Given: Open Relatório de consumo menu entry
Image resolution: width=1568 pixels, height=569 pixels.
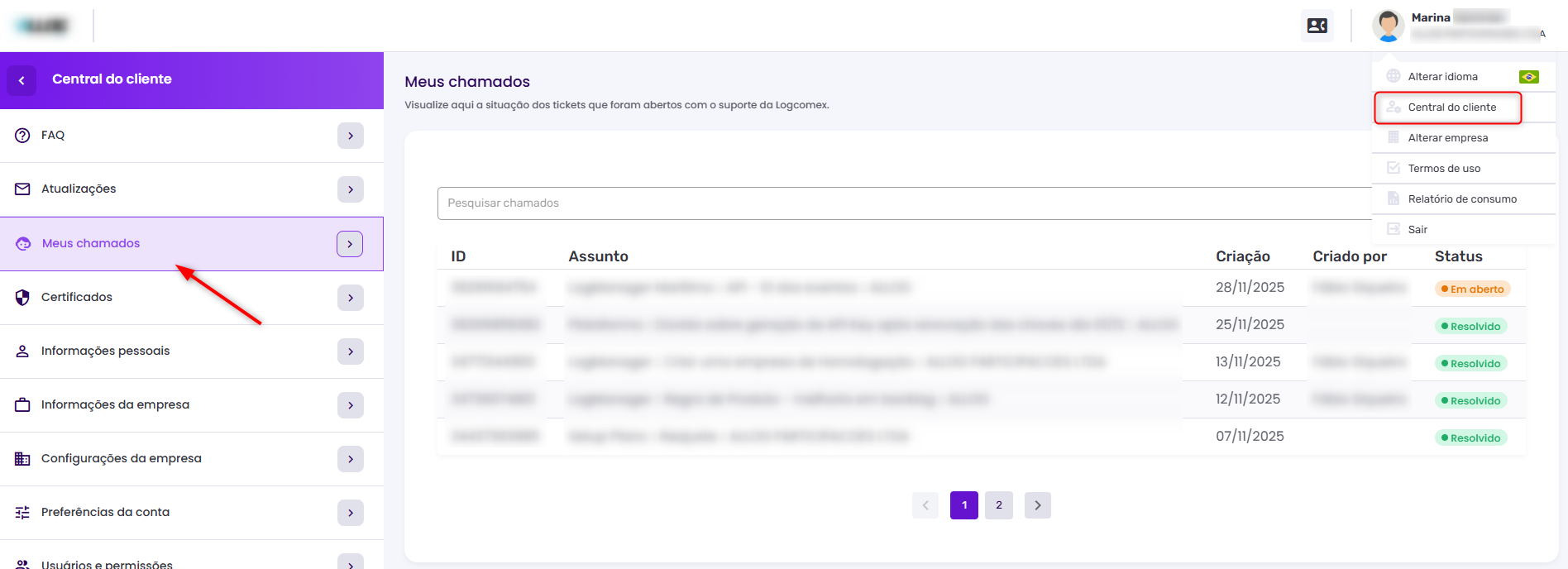Looking at the screenshot, I should [x=1461, y=199].
